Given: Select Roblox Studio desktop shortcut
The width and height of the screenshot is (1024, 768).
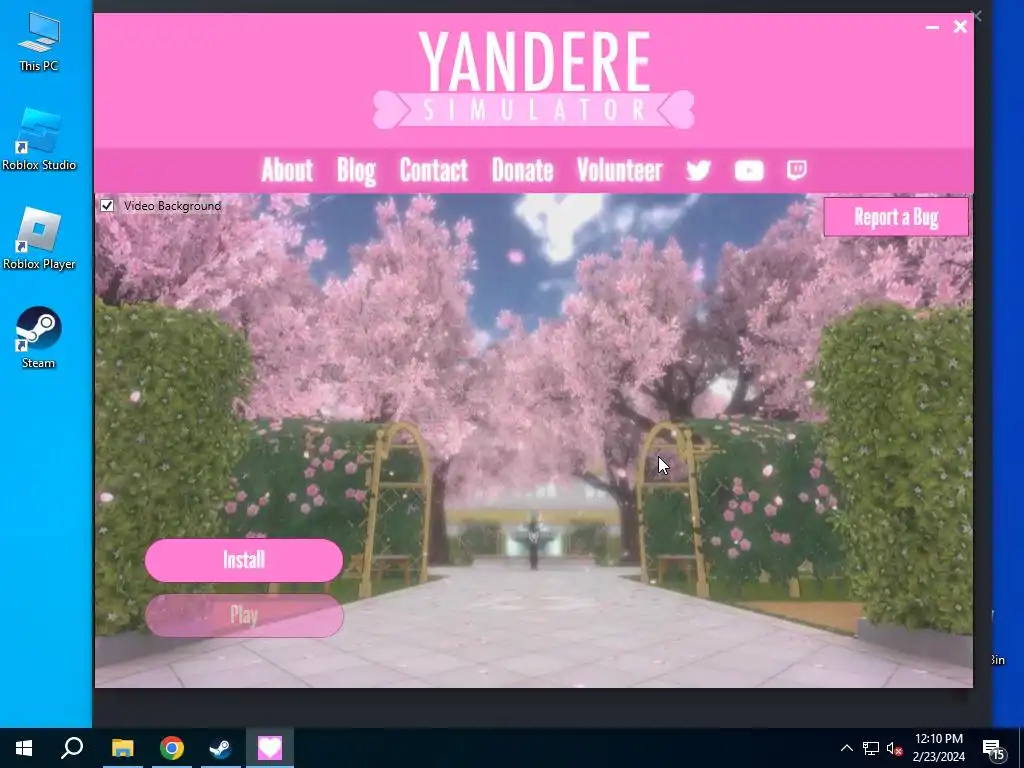Looking at the screenshot, I should [x=39, y=140].
